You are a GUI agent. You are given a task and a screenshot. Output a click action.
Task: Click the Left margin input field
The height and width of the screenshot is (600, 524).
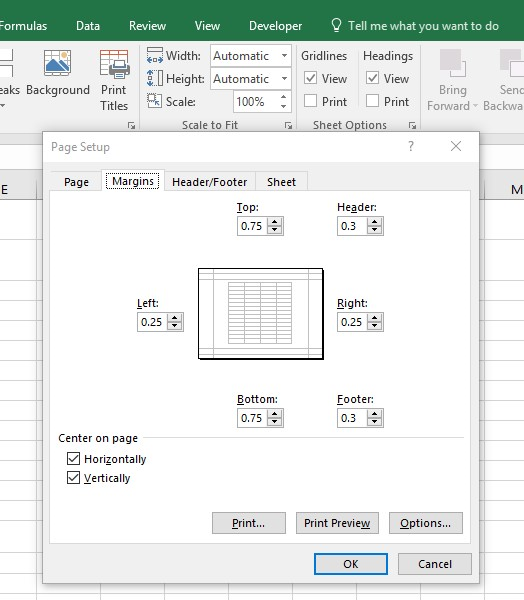[x=153, y=322]
